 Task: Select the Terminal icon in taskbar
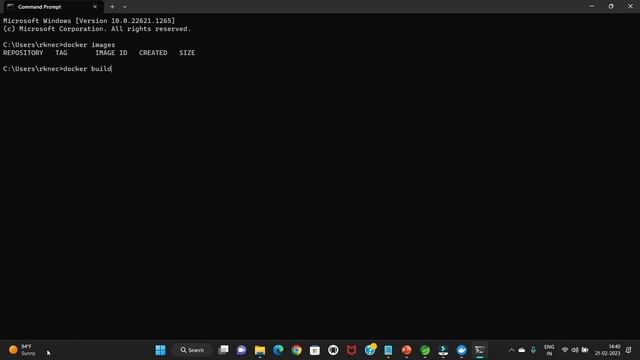(x=480, y=350)
